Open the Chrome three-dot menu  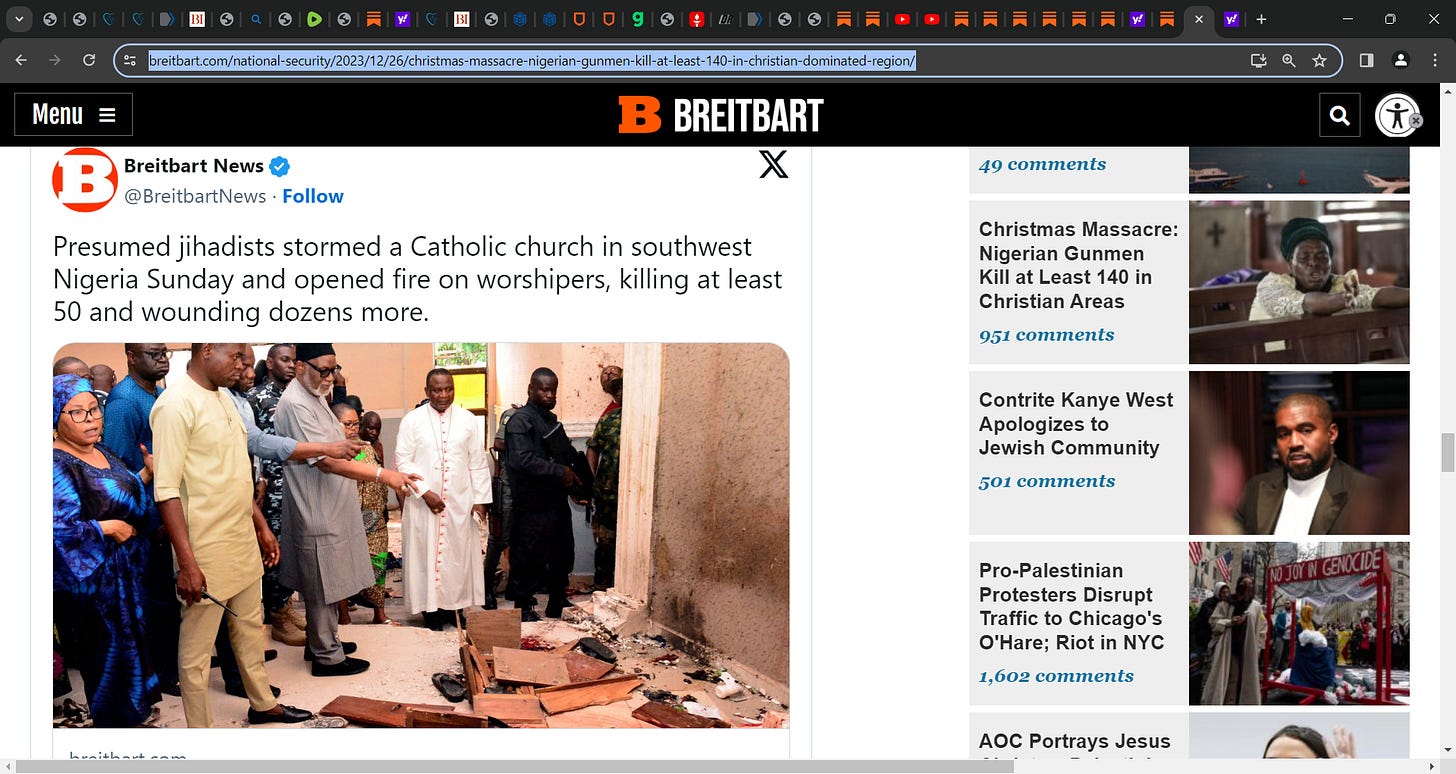coord(1435,60)
